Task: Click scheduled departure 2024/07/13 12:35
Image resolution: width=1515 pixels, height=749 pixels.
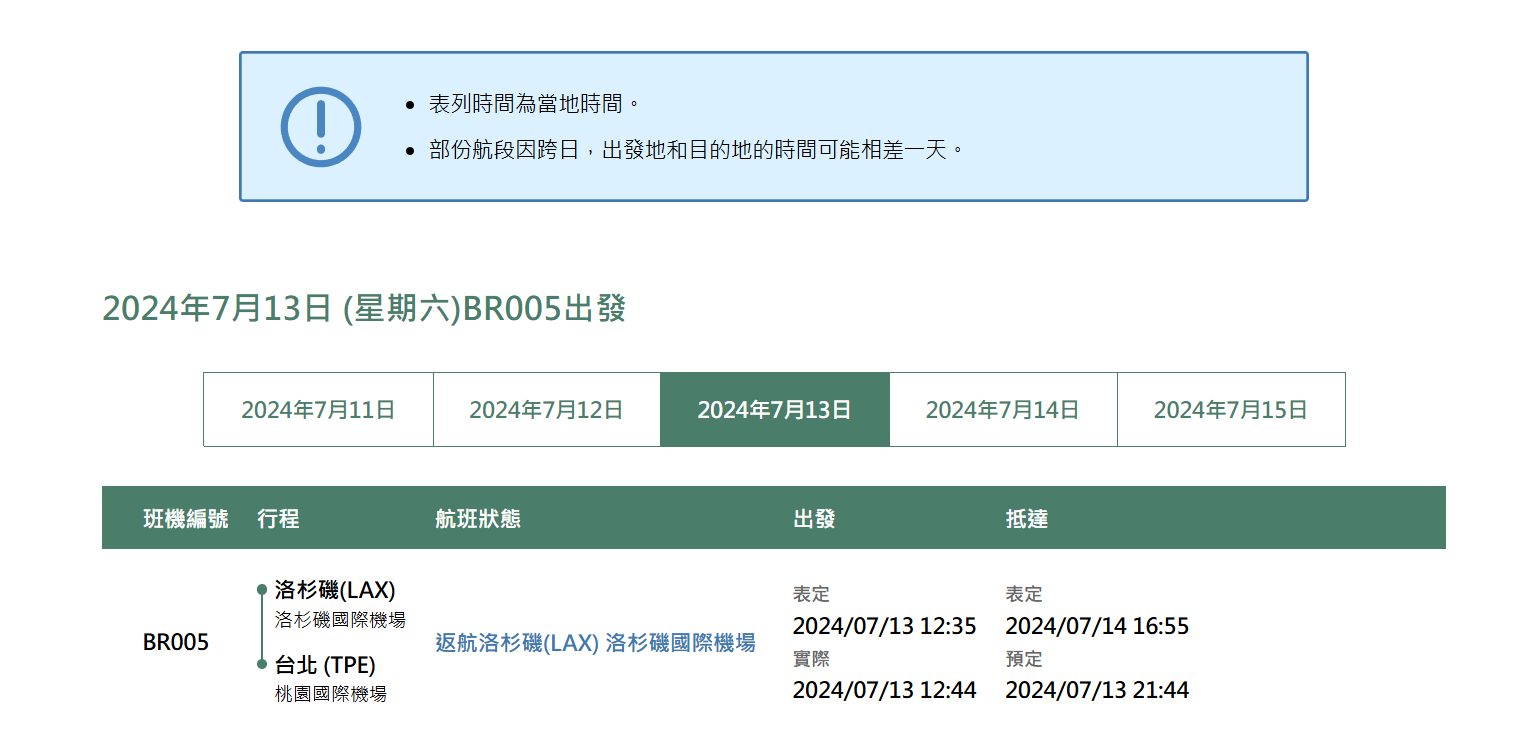Action: 884,626
